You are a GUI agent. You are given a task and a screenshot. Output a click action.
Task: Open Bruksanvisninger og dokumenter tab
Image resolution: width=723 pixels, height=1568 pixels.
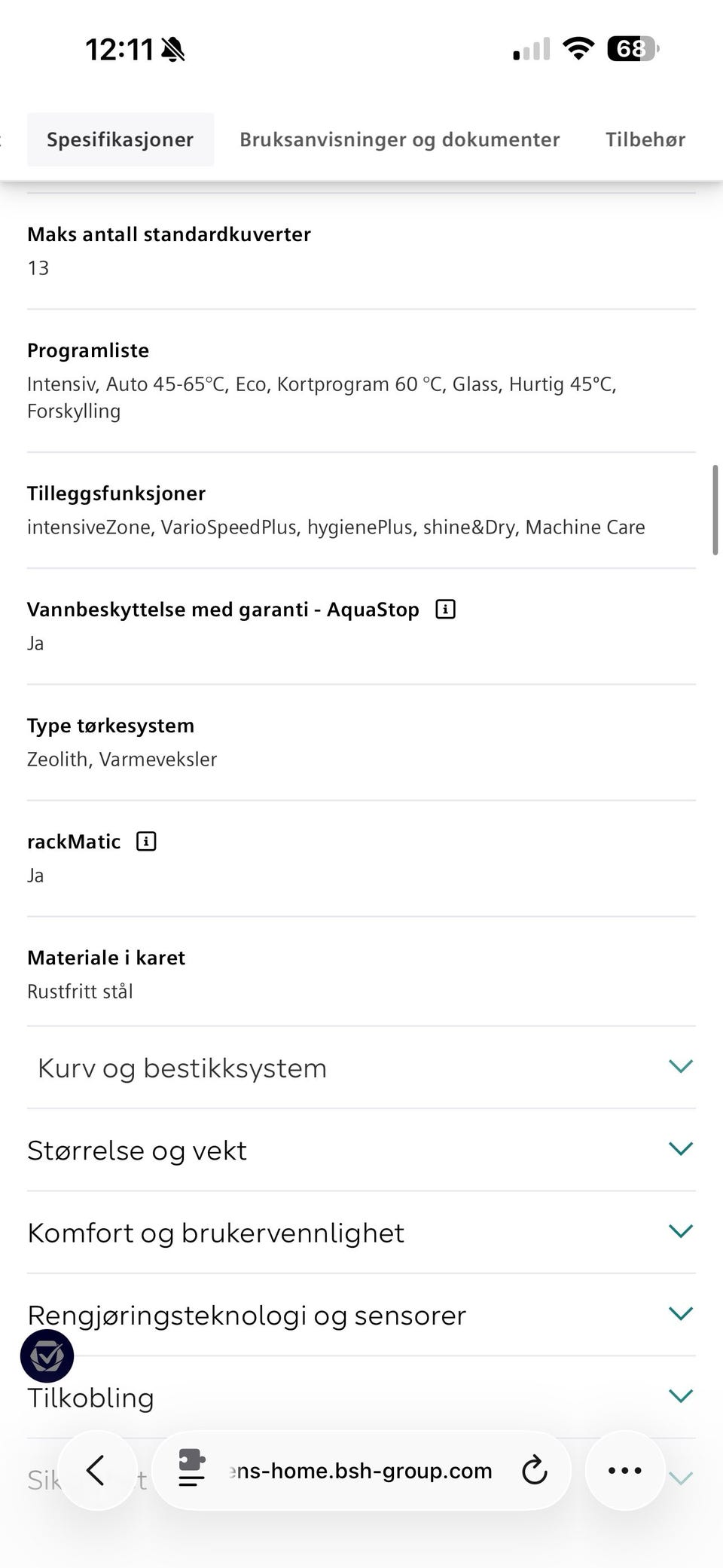tap(400, 139)
